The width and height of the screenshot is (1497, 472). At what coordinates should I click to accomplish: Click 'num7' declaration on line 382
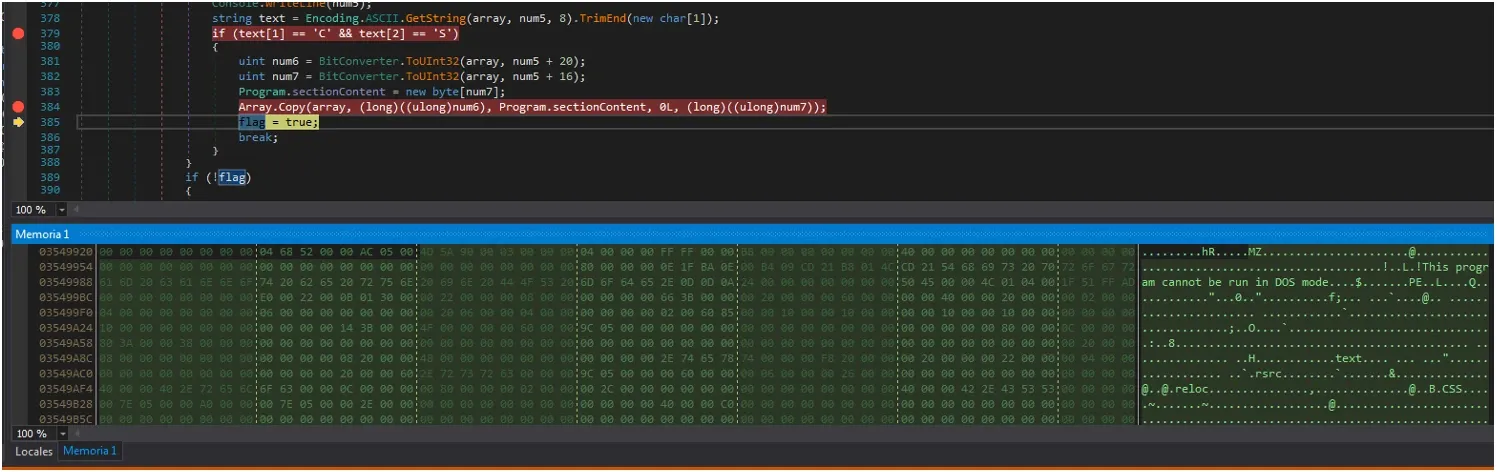point(285,76)
